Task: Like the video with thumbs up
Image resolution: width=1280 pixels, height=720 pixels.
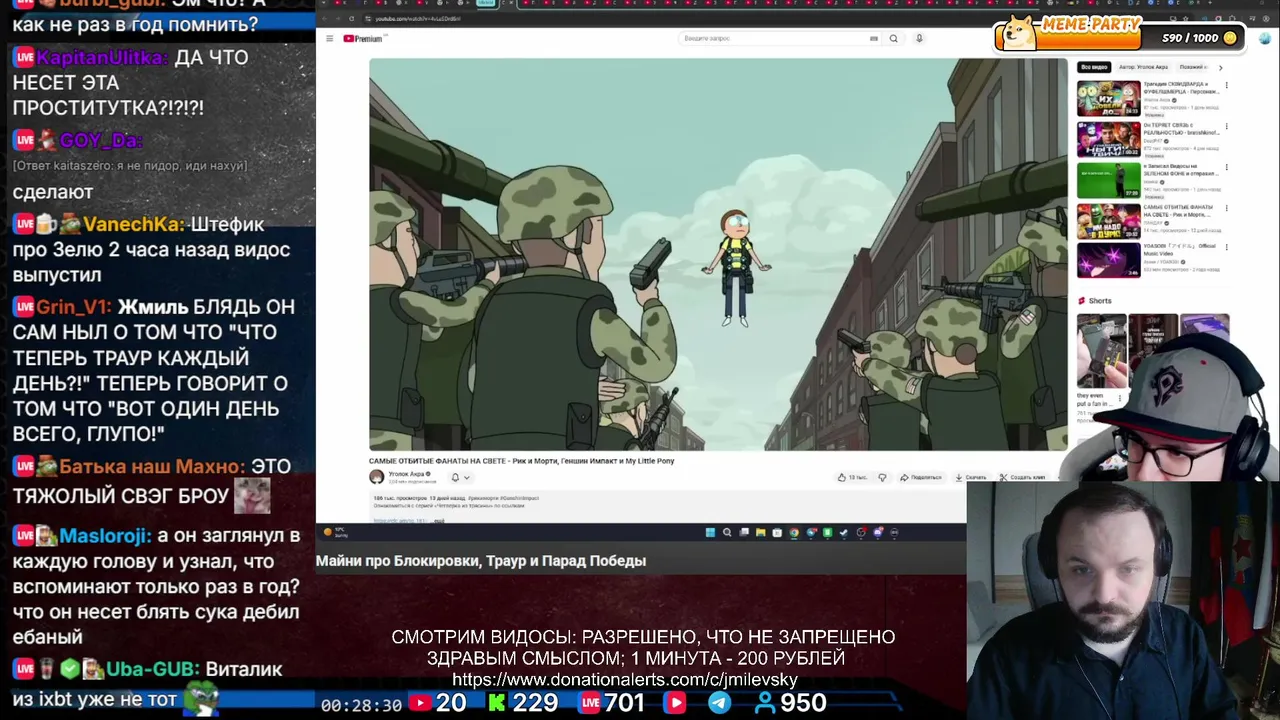Action: tap(853, 477)
